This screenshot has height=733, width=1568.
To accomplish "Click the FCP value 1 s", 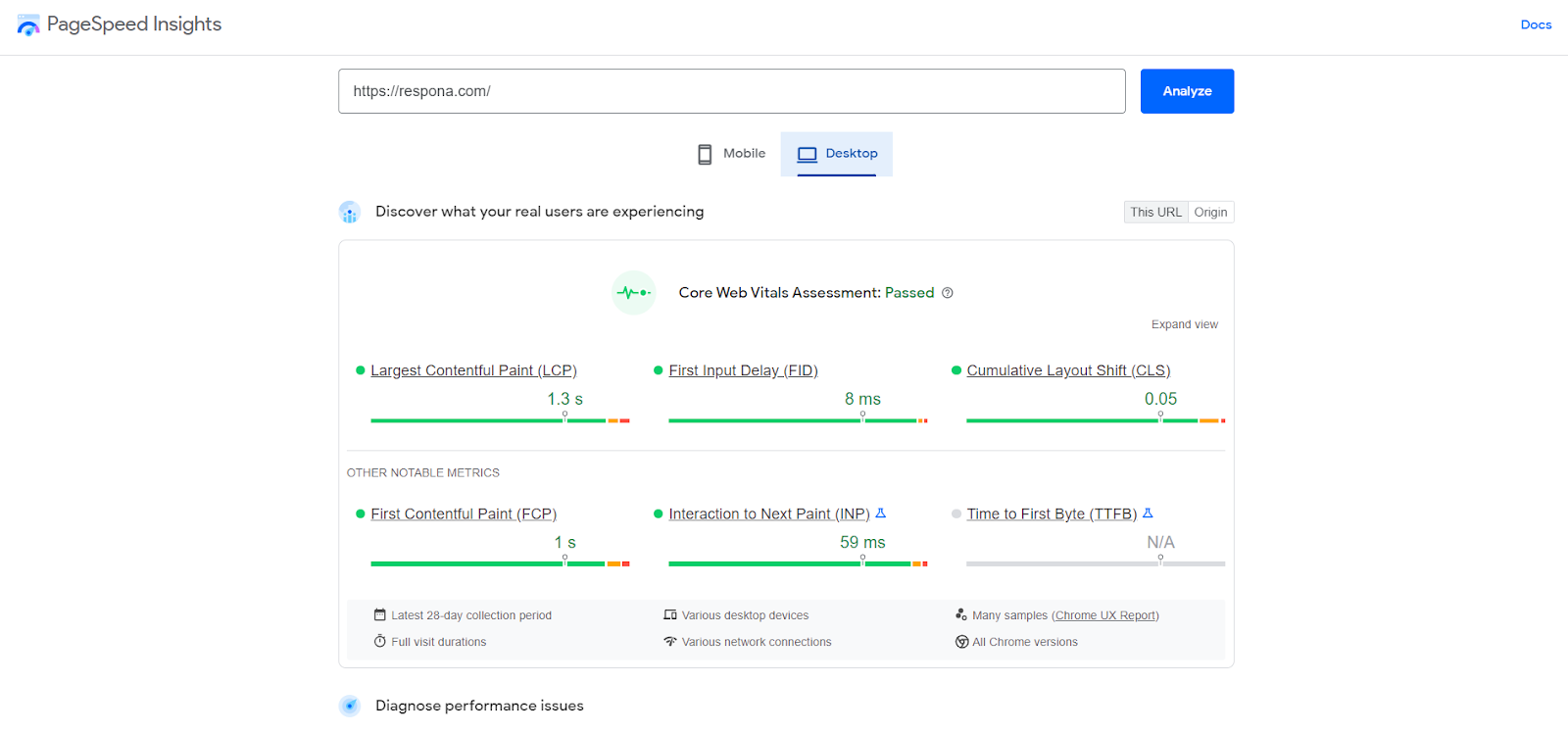I will 564,542.
